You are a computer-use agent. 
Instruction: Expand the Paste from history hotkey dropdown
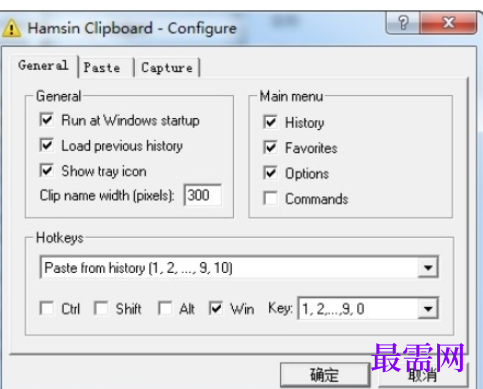[x=428, y=267]
